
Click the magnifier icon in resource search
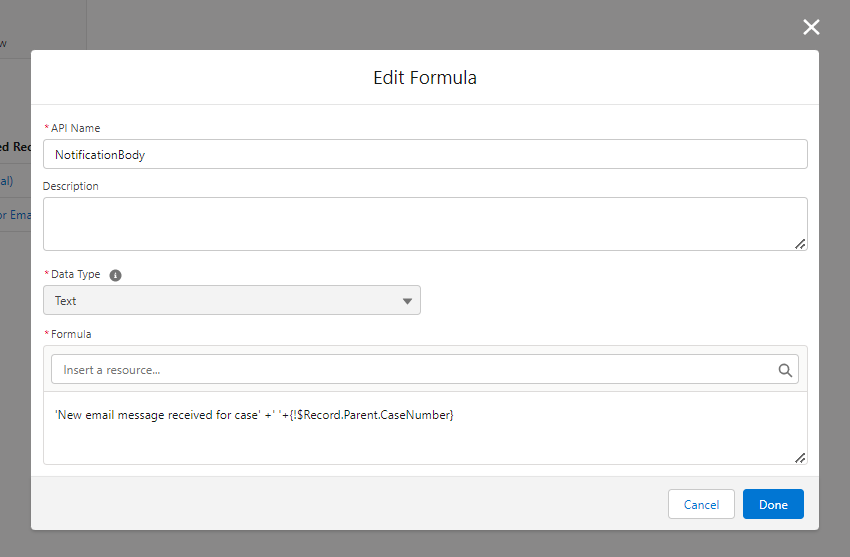click(785, 370)
